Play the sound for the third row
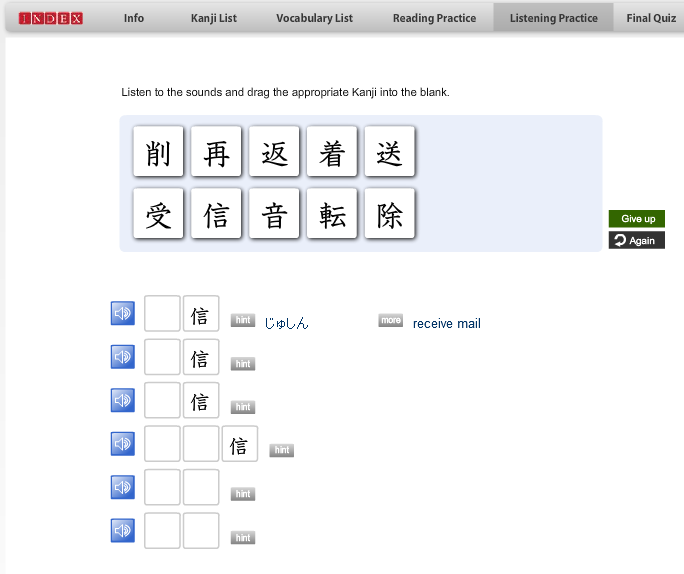The height and width of the screenshot is (574, 684). pos(123,400)
